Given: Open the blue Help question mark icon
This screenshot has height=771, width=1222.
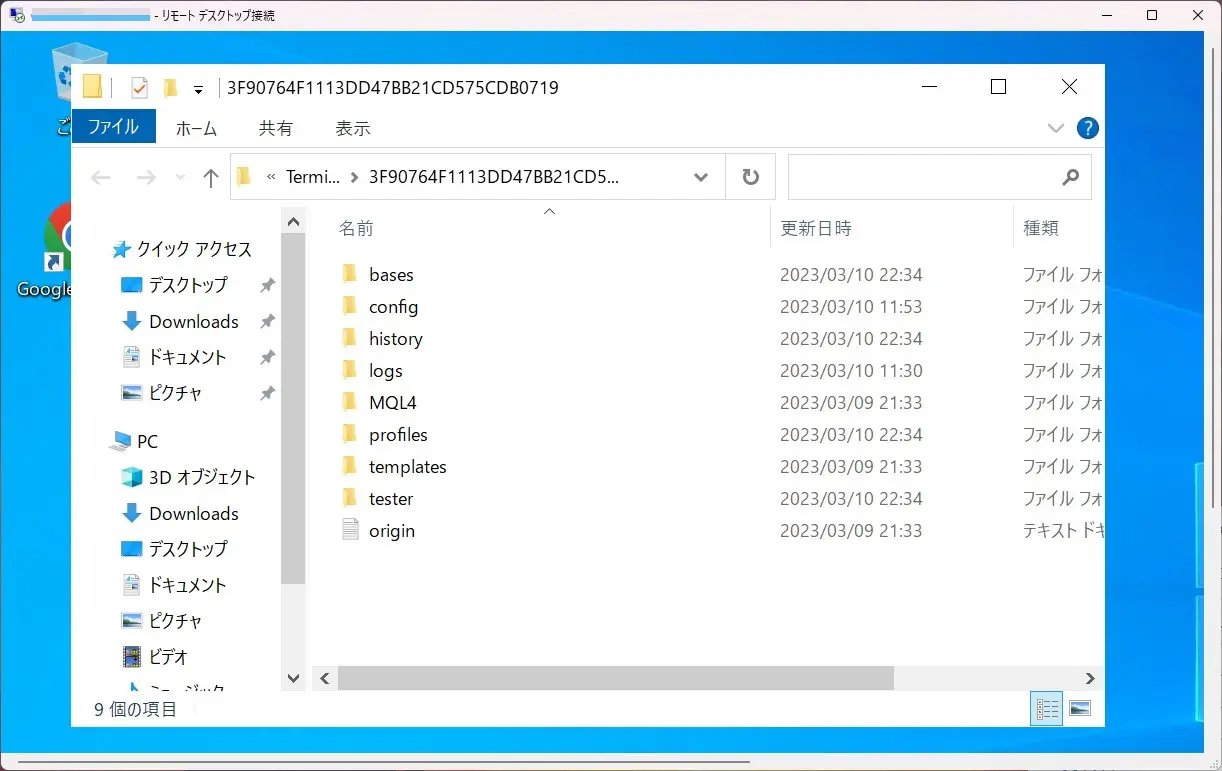Looking at the screenshot, I should (x=1087, y=128).
